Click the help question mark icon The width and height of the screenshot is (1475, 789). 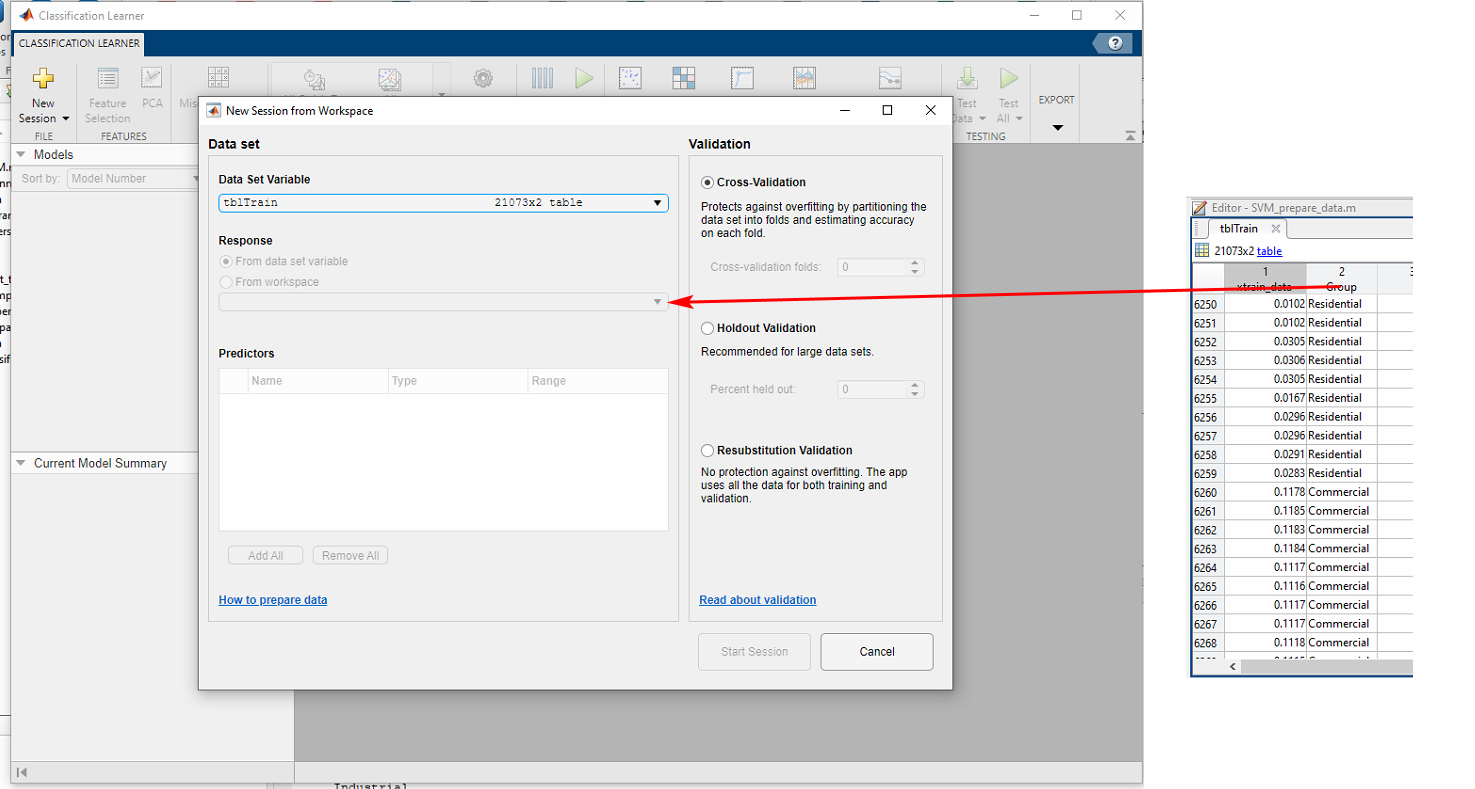pyautogui.click(x=1115, y=43)
